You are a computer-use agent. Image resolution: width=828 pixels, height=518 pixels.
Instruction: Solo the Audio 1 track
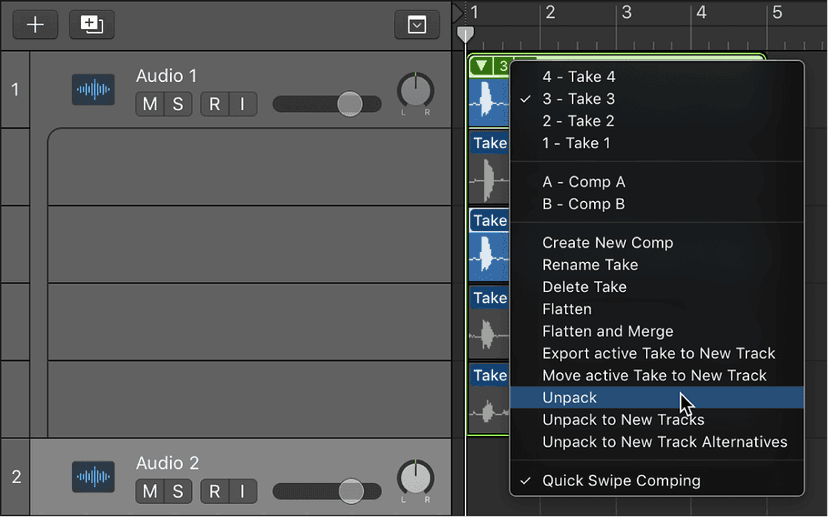pos(178,104)
